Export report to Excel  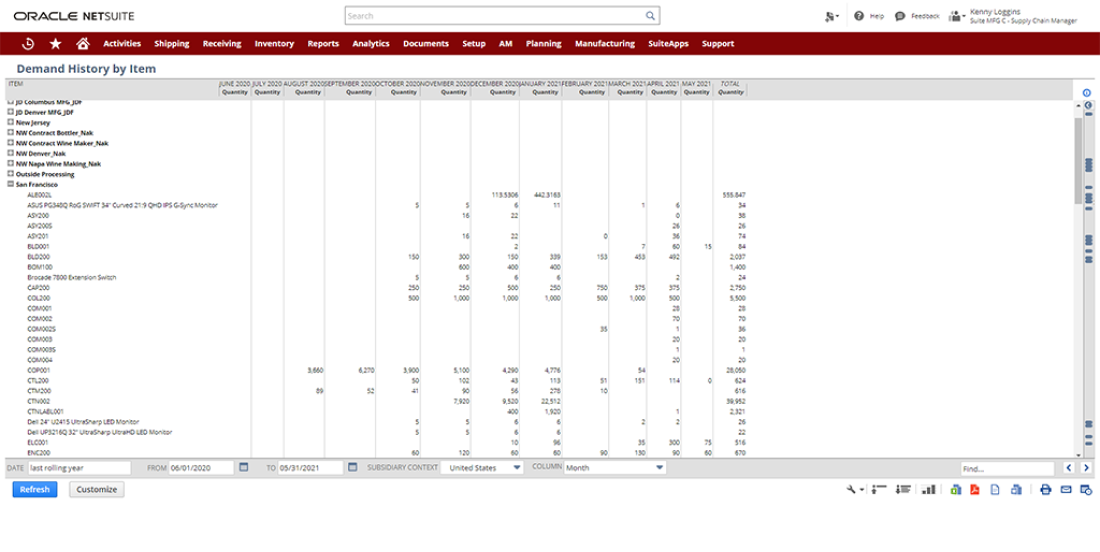pyautogui.click(x=956, y=490)
